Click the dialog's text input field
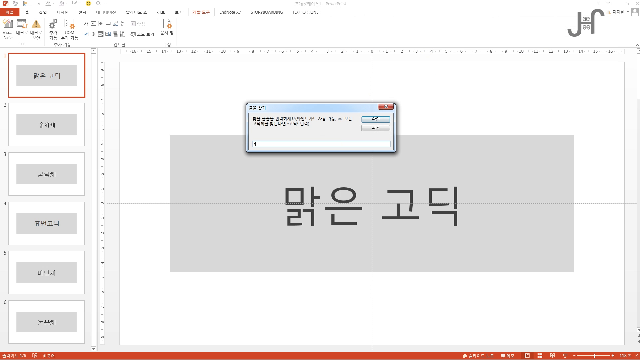 tap(321, 144)
